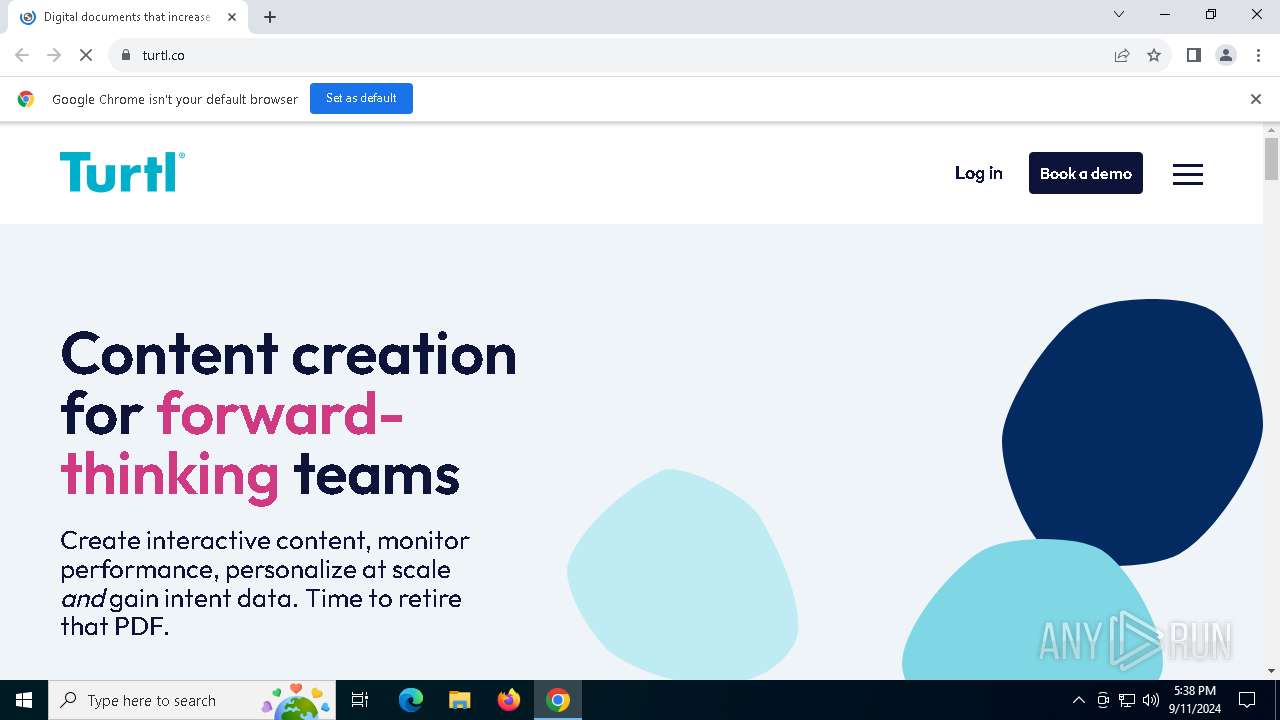Open Chrome three-dot menu
1280x720 pixels.
tap(1258, 55)
